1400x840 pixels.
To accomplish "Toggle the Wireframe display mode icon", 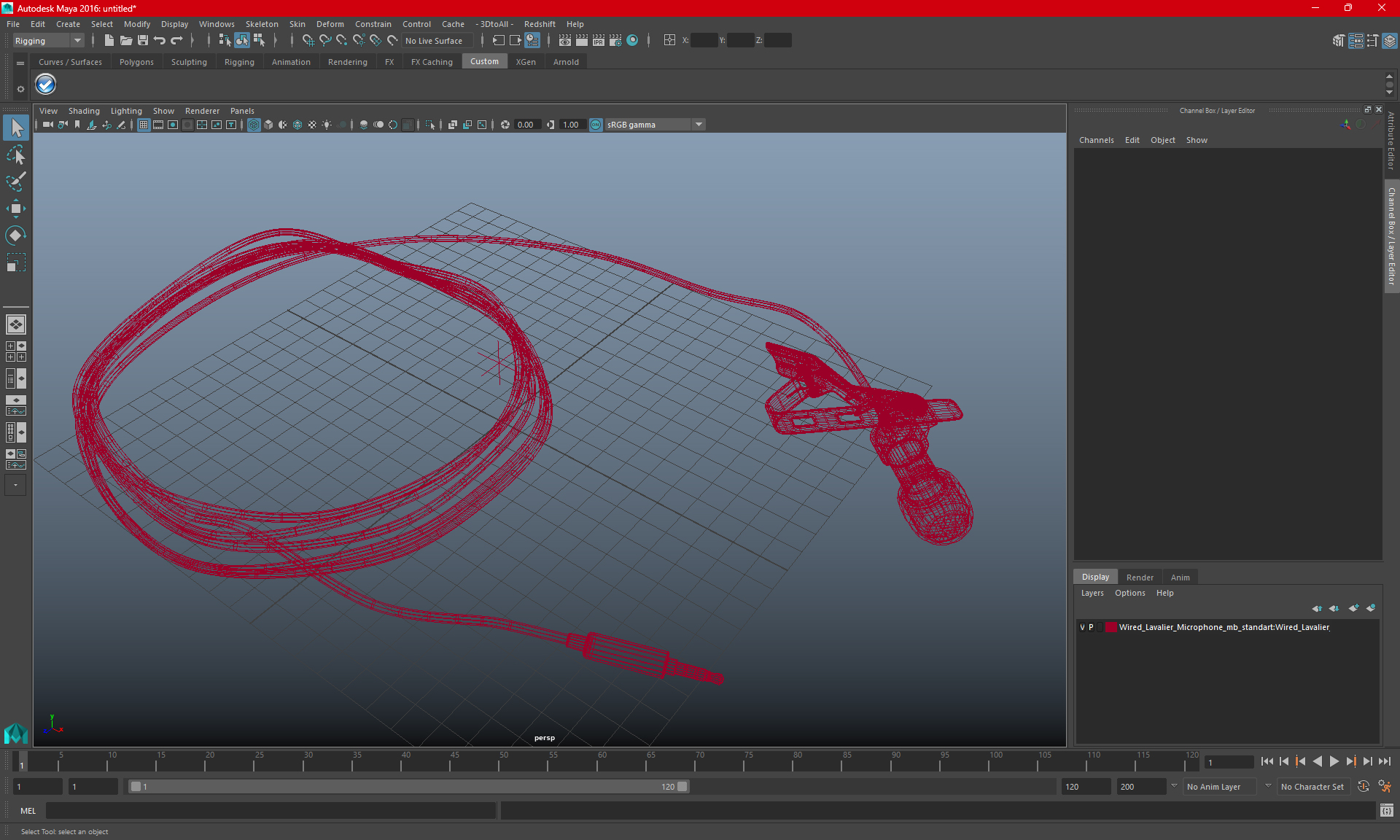I will click(x=254, y=124).
